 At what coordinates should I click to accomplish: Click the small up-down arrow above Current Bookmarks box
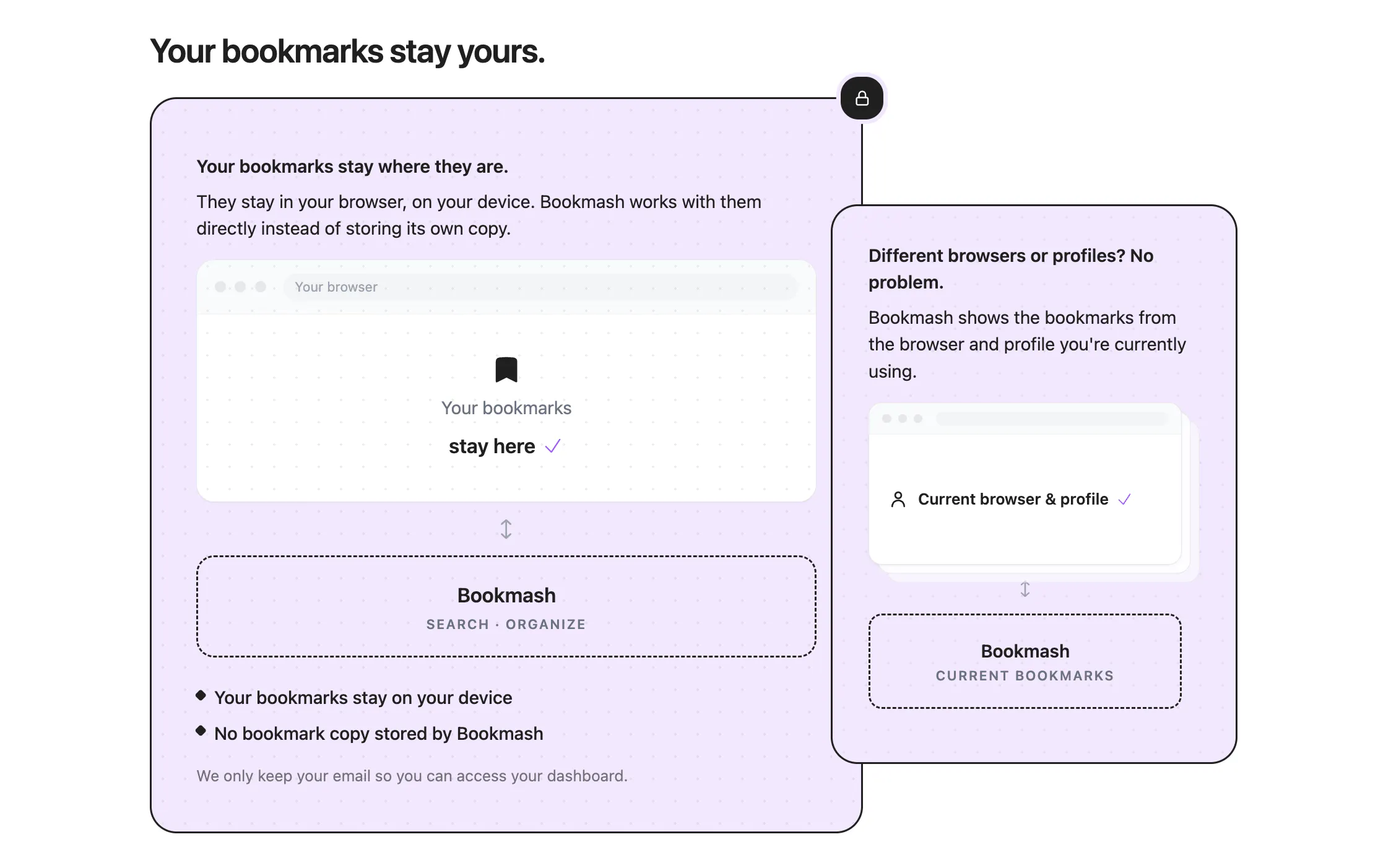tap(1025, 589)
